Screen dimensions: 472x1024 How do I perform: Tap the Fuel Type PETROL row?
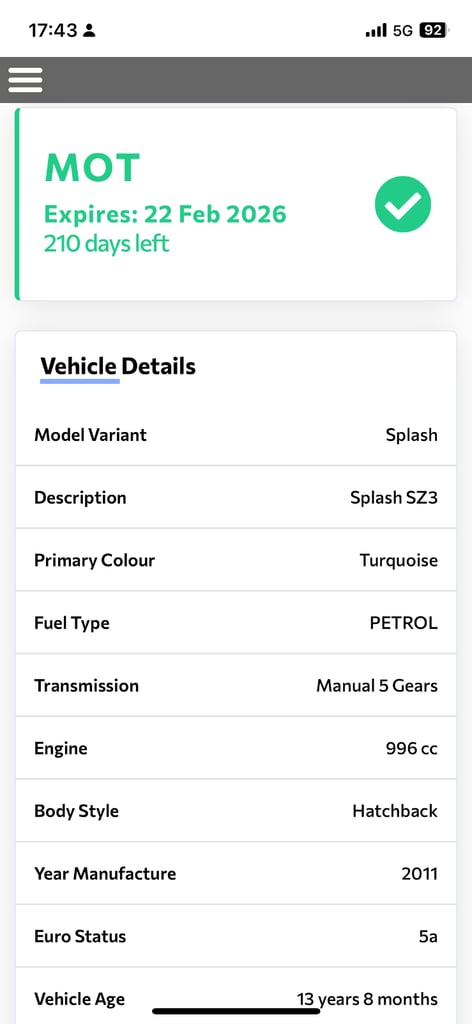pyautogui.click(x=236, y=623)
